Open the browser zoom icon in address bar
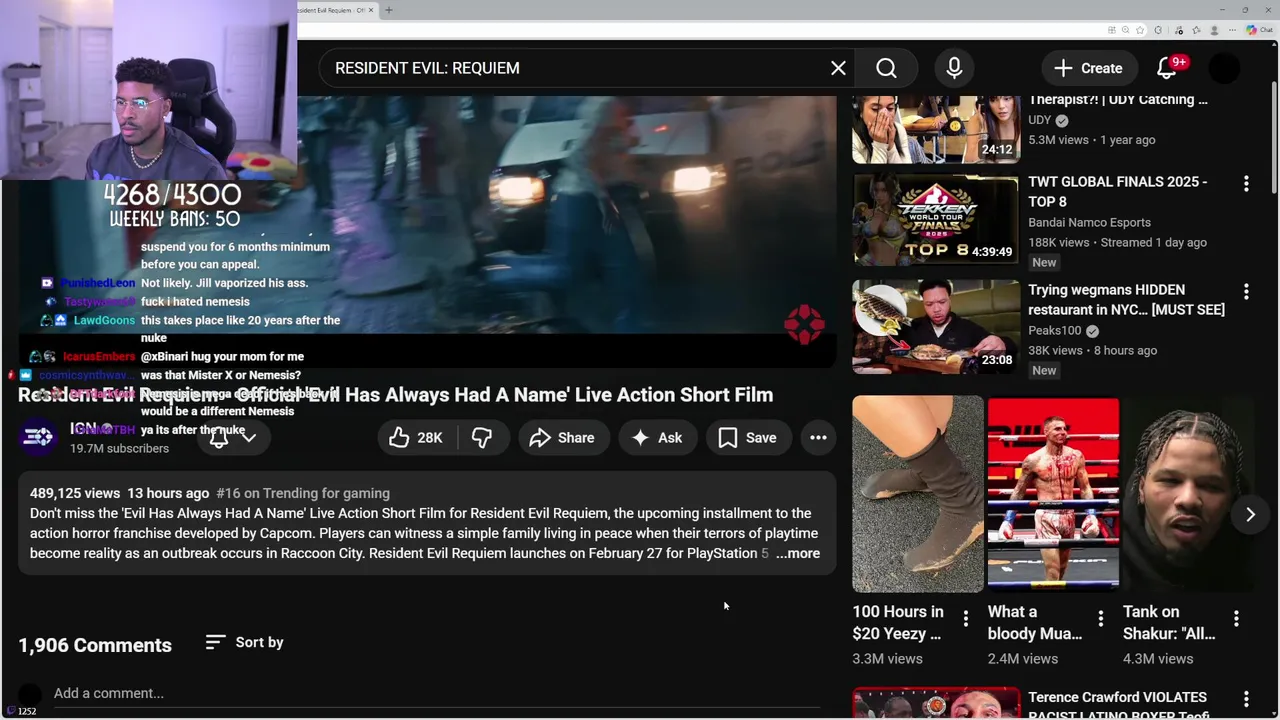This screenshot has width=1280, height=720. coord(1126,30)
